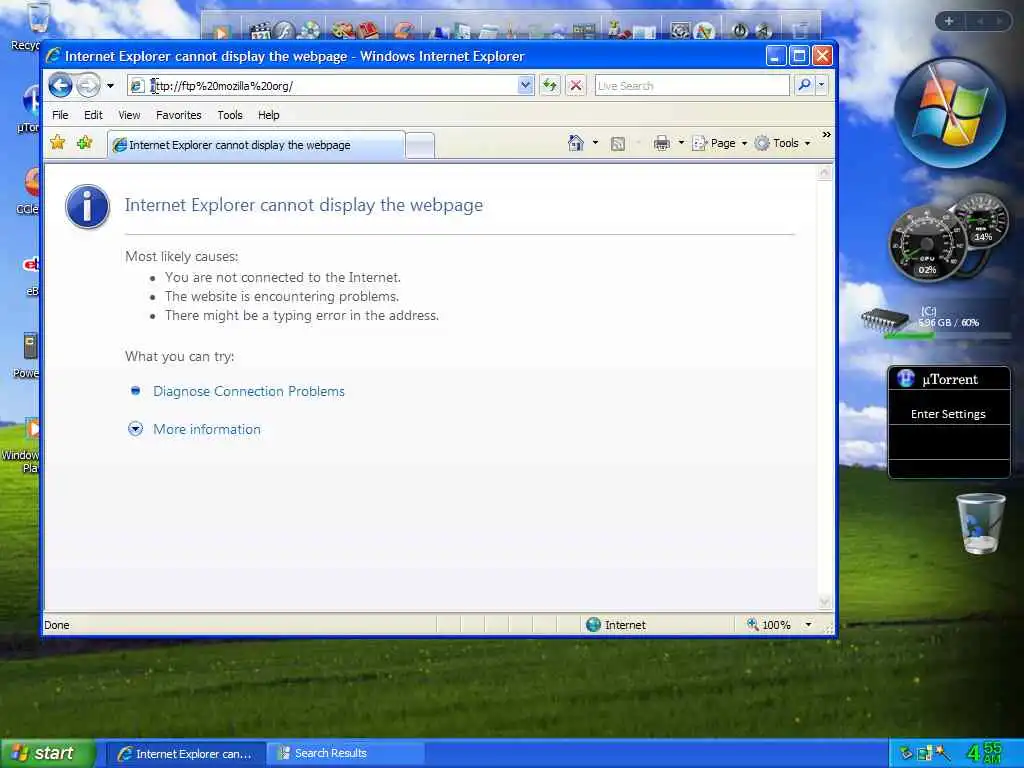Click the green Refresh button
This screenshot has height=768, width=1024.
coord(550,86)
